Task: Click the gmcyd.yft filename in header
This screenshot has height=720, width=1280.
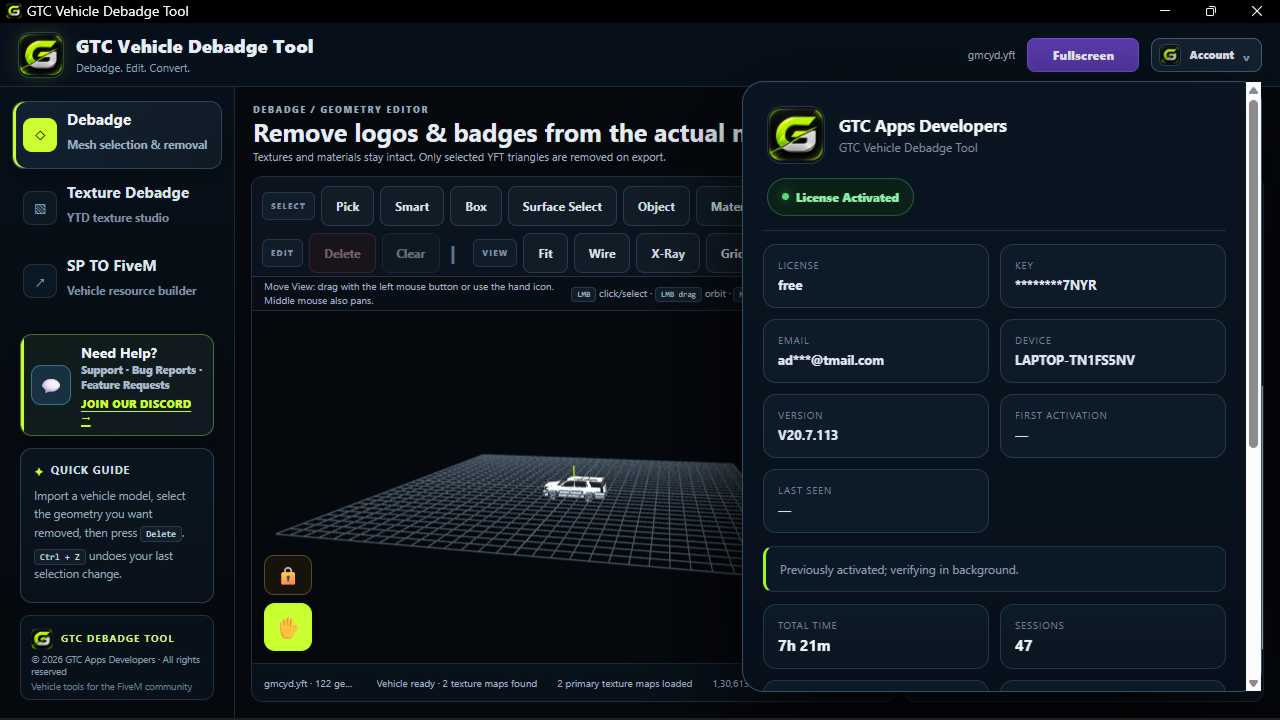Action: [991, 55]
